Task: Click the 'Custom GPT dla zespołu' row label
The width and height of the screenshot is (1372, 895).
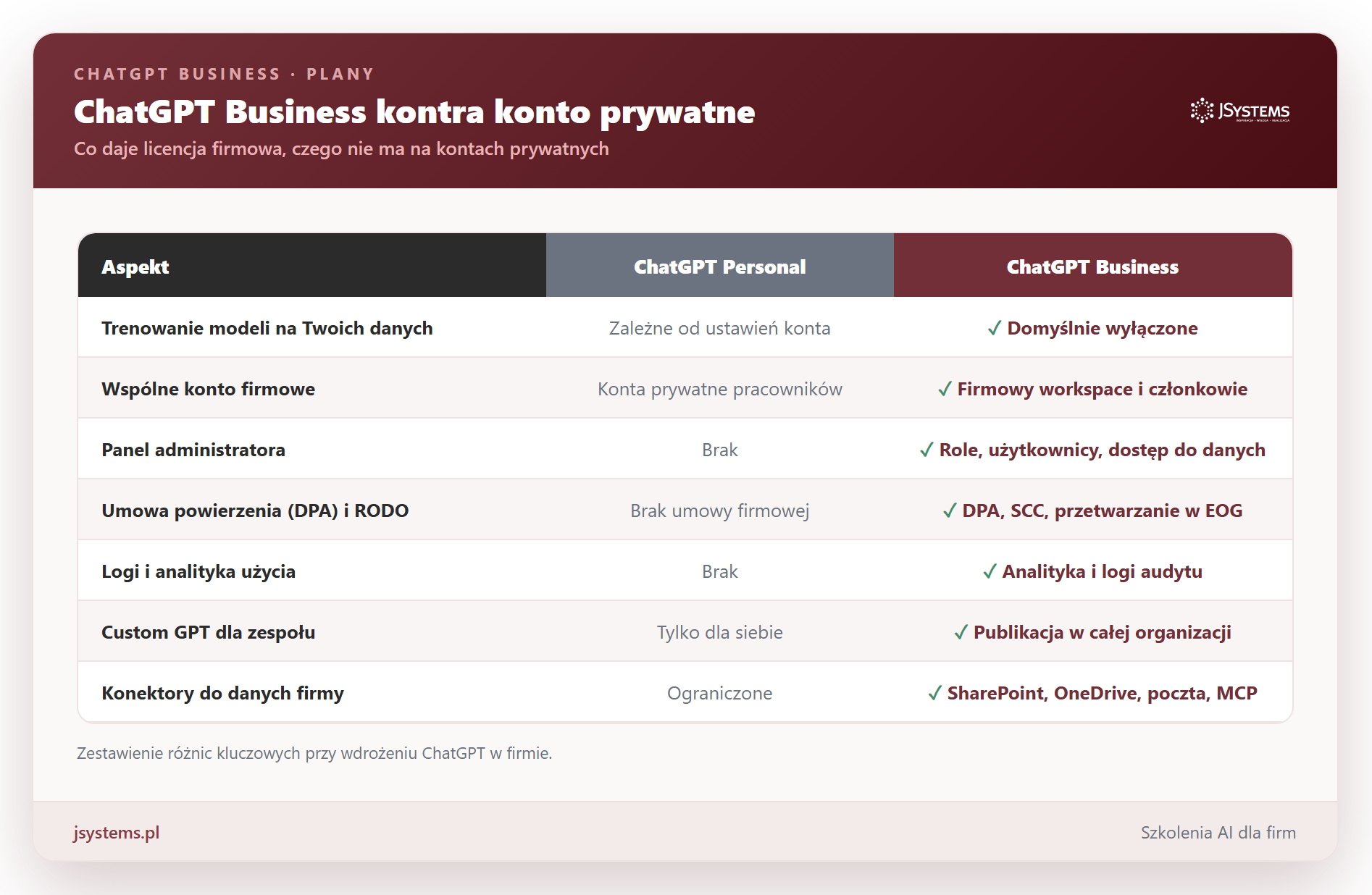Action: [x=208, y=632]
